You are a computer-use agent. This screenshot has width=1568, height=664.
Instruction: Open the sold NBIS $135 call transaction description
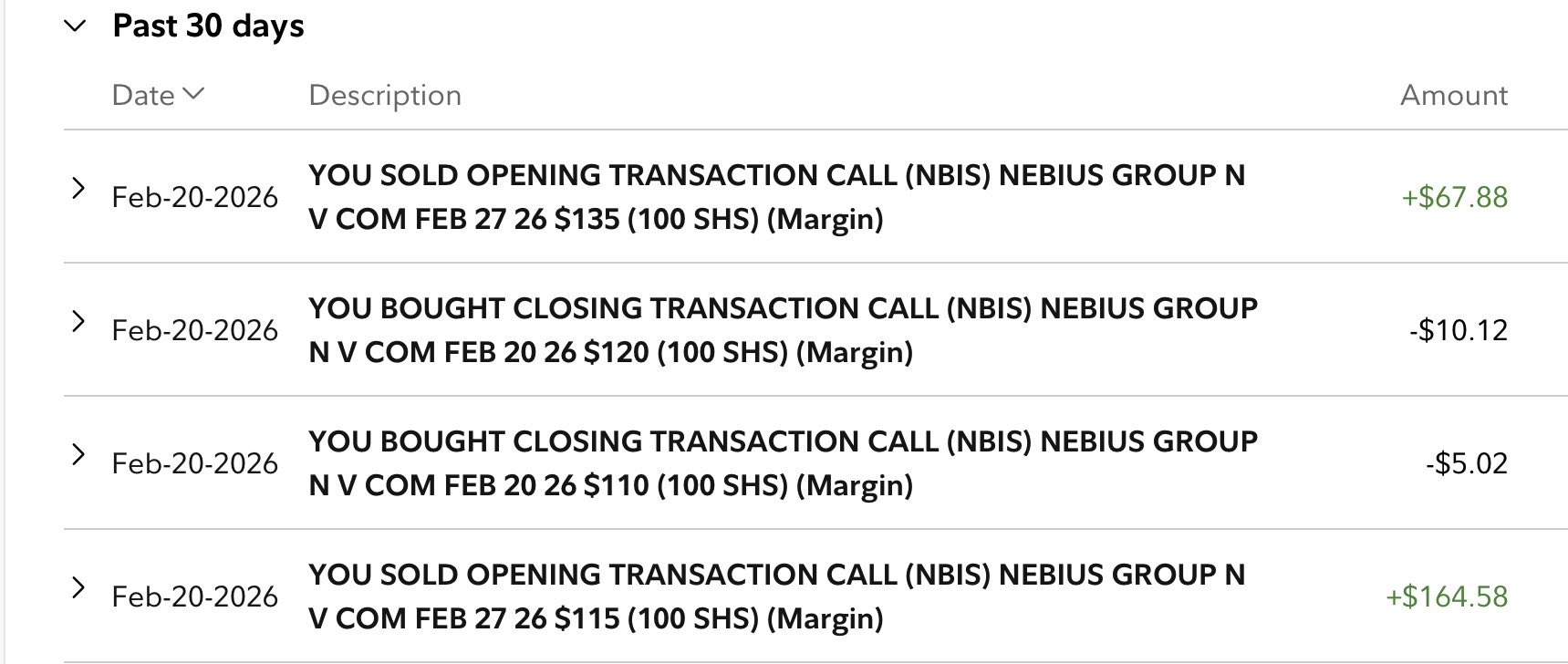pos(776,196)
